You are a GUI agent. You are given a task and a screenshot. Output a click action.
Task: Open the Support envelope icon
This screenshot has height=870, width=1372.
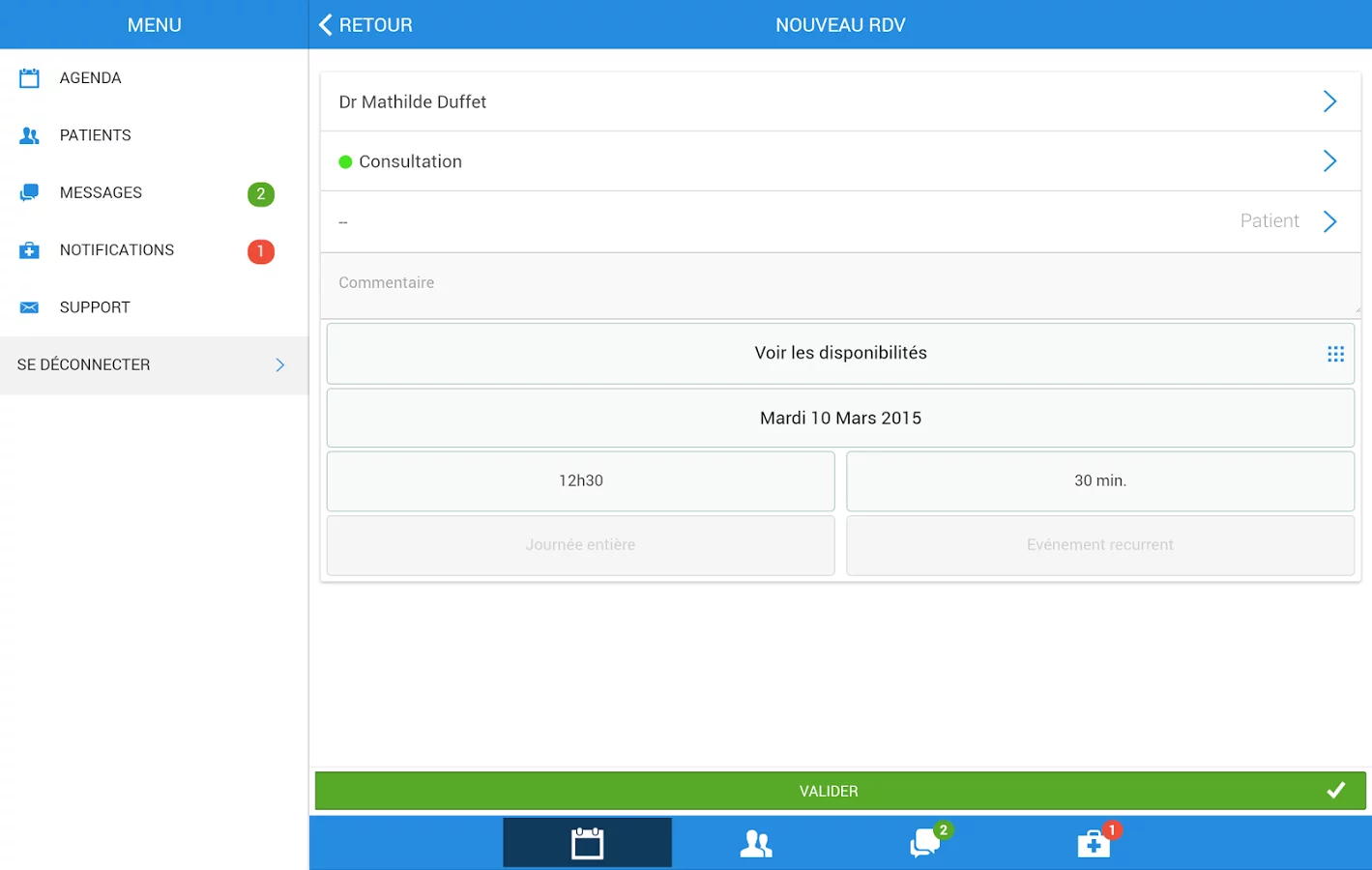click(30, 306)
